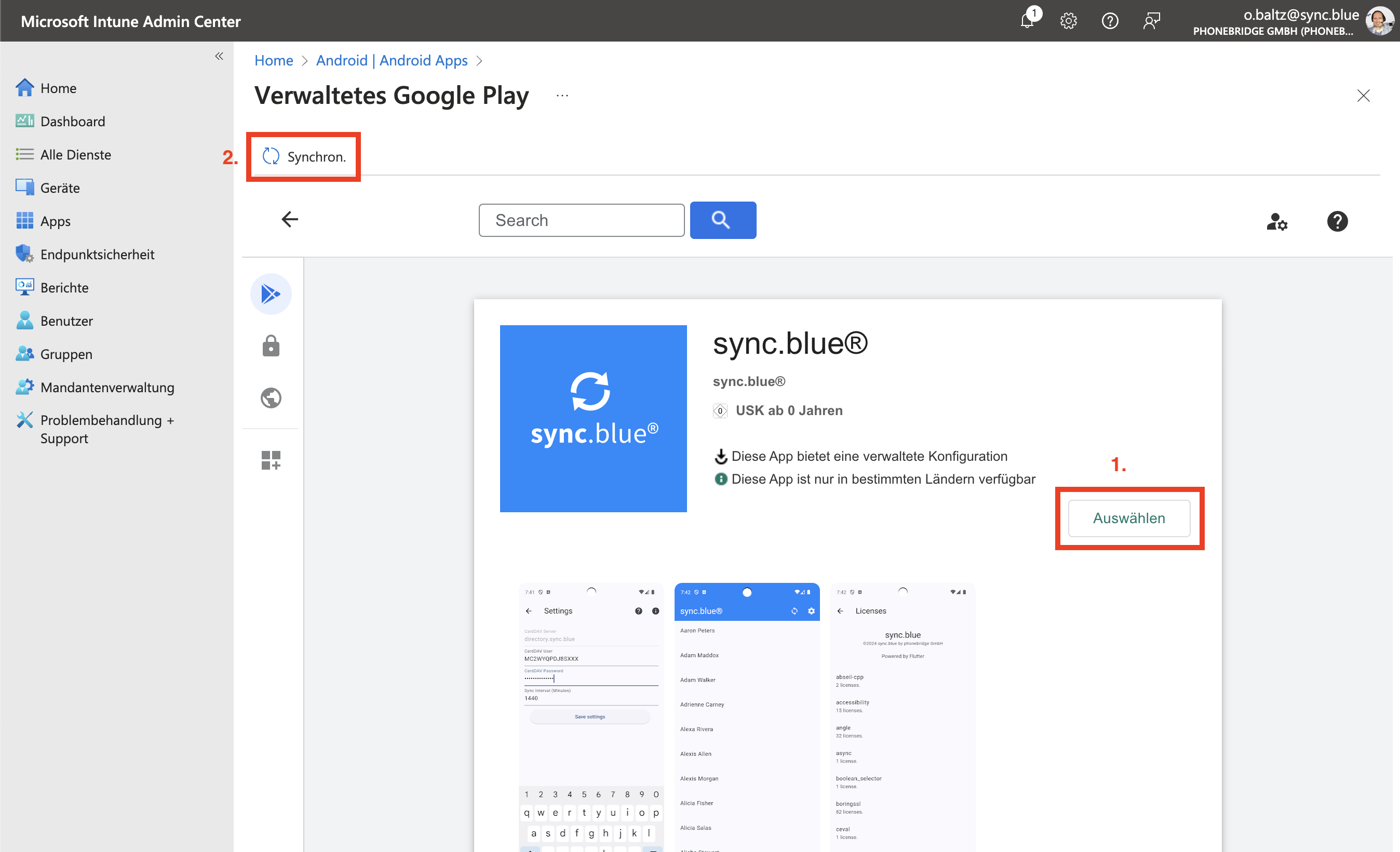Image resolution: width=1400 pixels, height=852 pixels.
Task: Close the Verwaltetes Google Play pane
Action: [1363, 96]
